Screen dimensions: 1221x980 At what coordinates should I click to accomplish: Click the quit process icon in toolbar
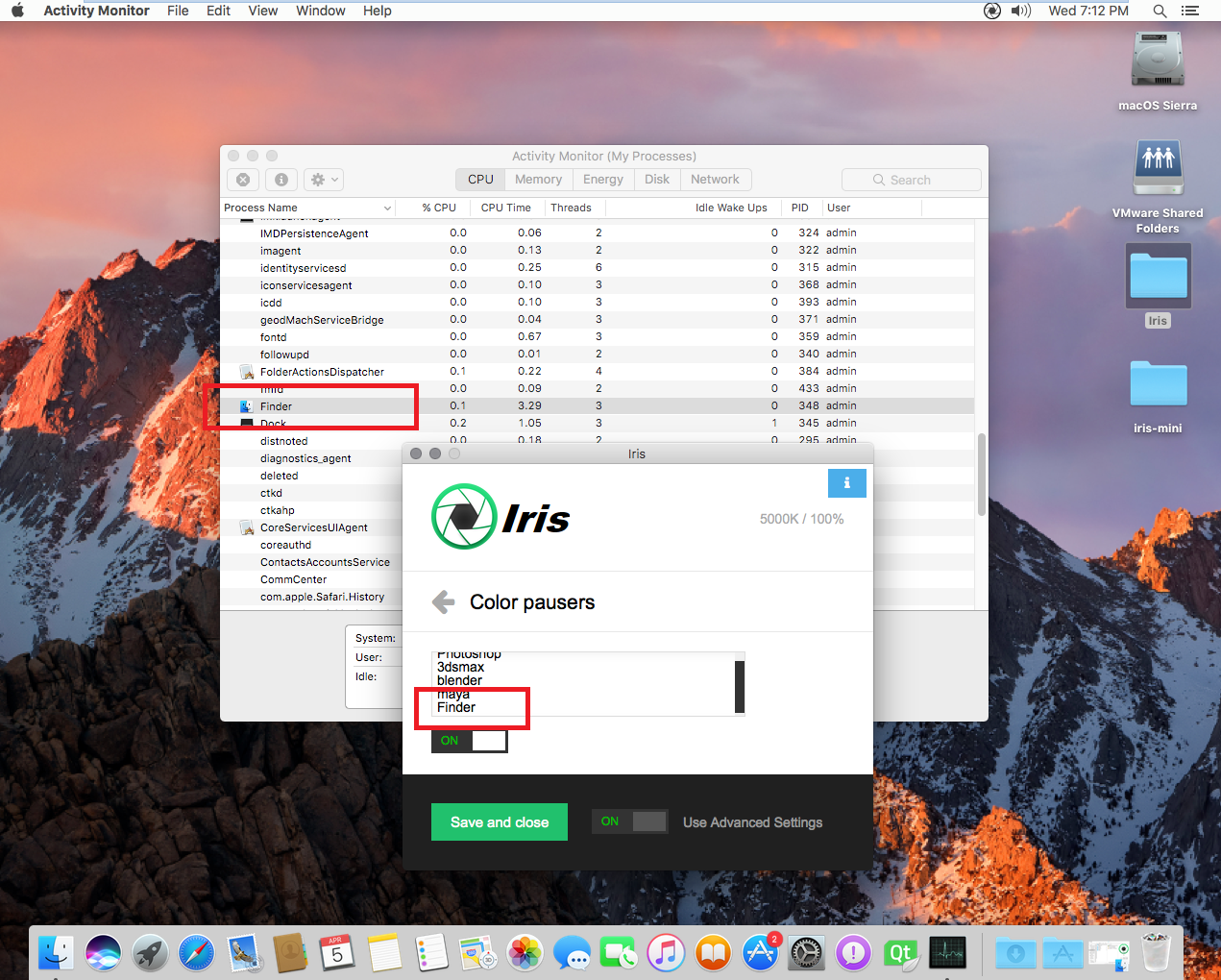click(x=243, y=180)
